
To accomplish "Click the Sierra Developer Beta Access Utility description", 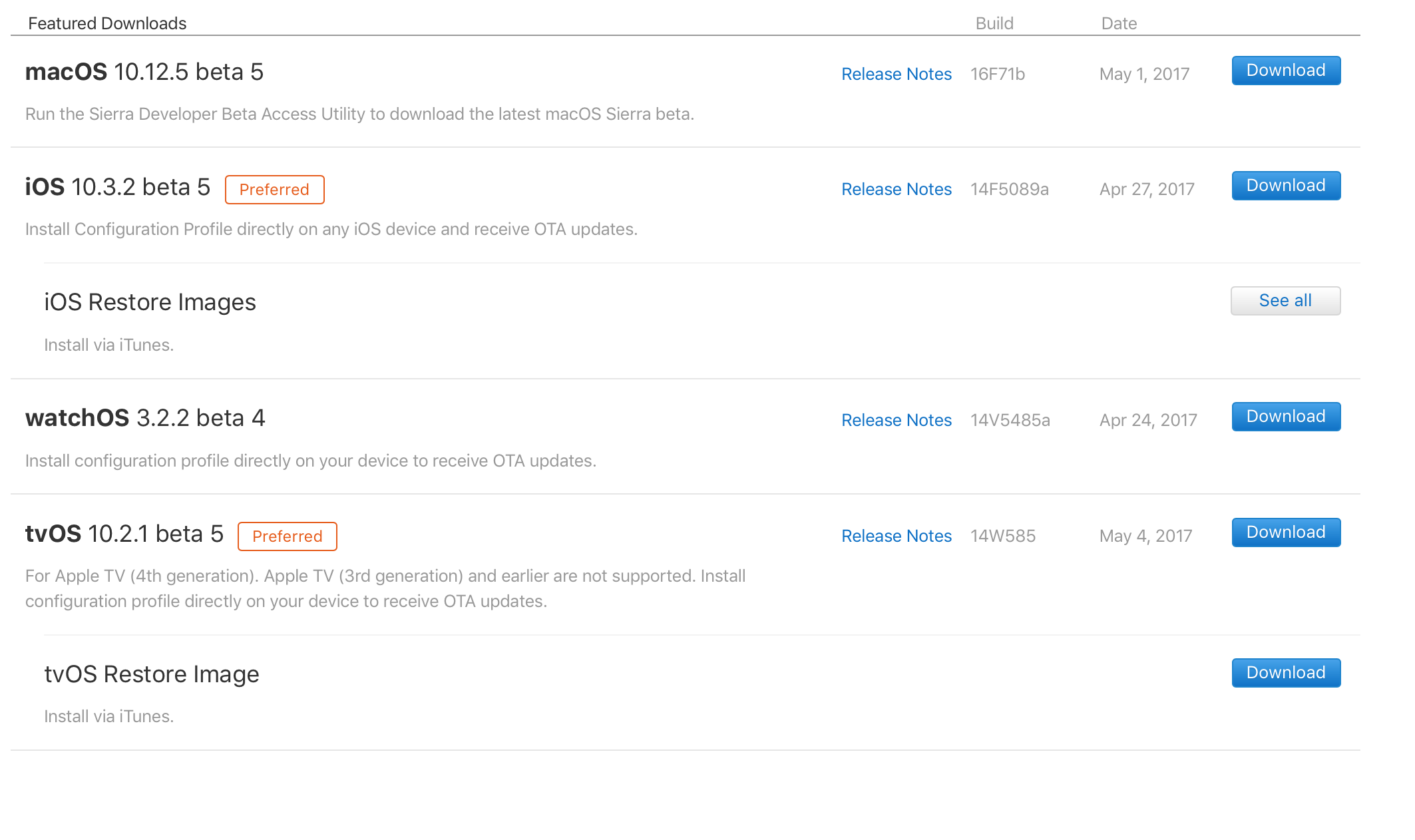I will [359, 114].
